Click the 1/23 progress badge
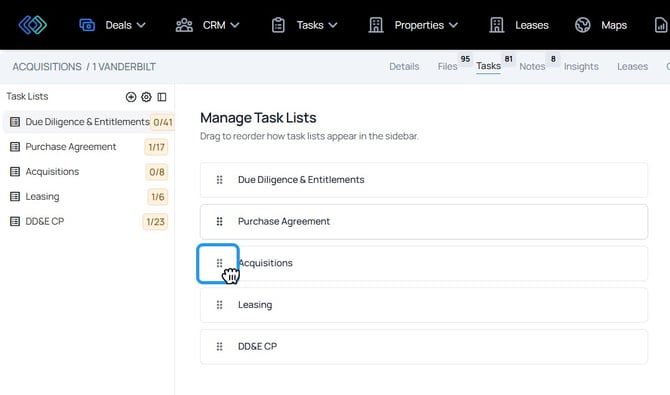Viewport: 670px width, 395px height. point(156,221)
